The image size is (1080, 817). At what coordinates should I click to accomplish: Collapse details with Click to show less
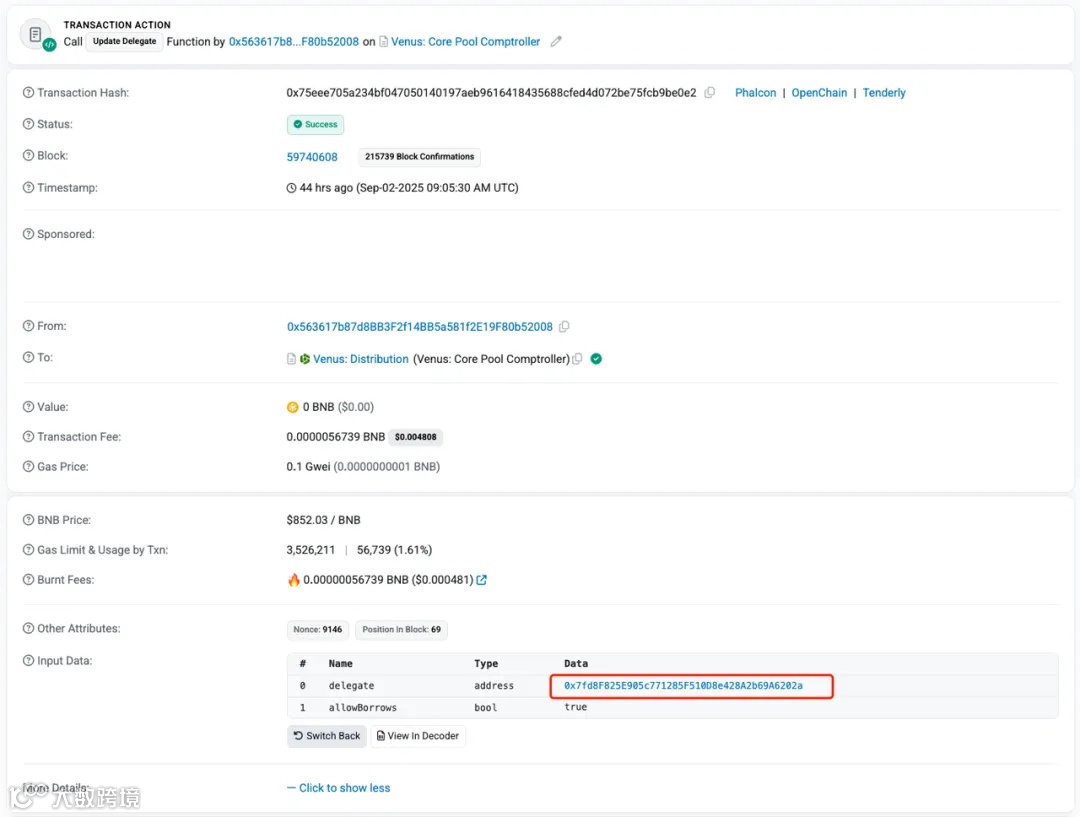(x=338, y=788)
